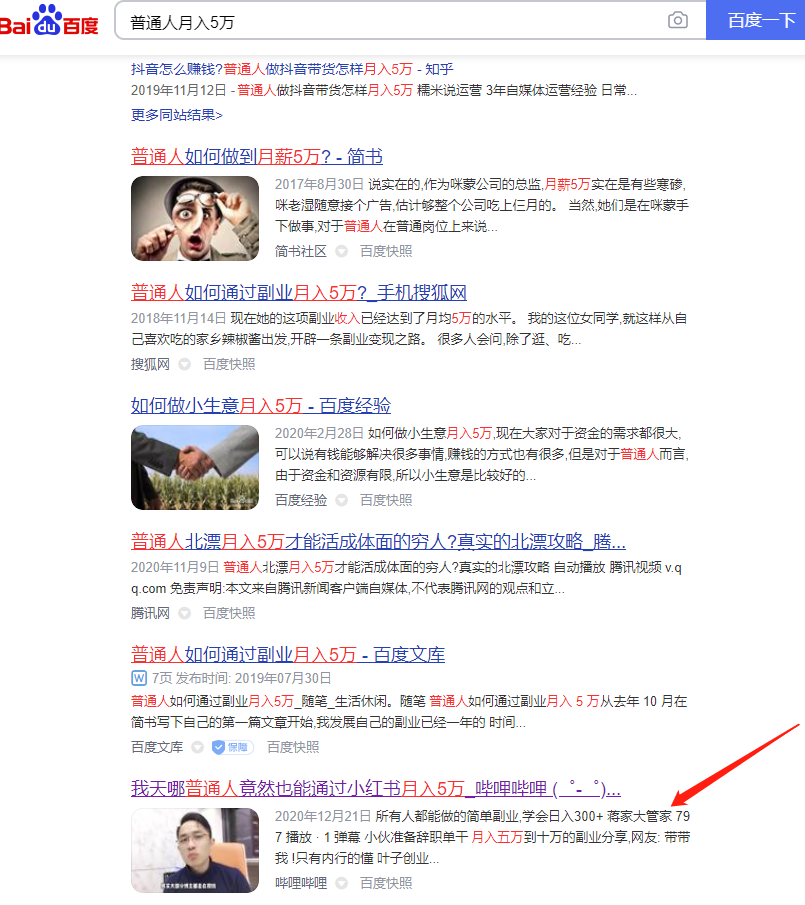Open 百度快照 for 百度文库 result
805x905 pixels.
(x=293, y=747)
